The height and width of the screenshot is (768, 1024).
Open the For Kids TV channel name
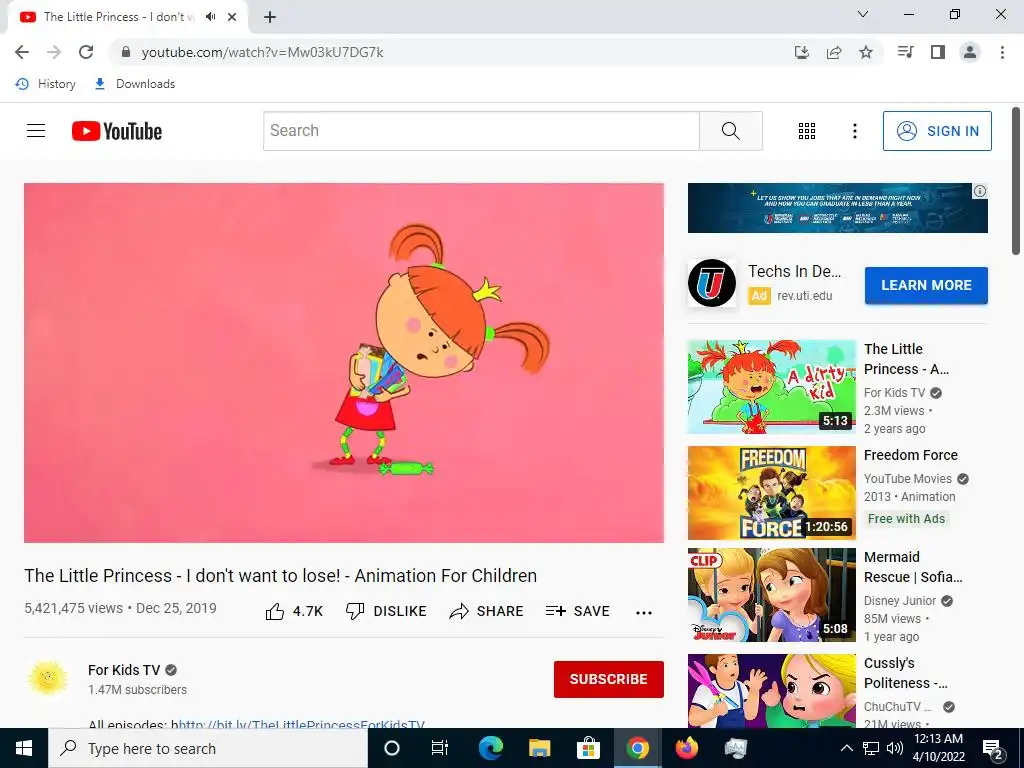123,670
